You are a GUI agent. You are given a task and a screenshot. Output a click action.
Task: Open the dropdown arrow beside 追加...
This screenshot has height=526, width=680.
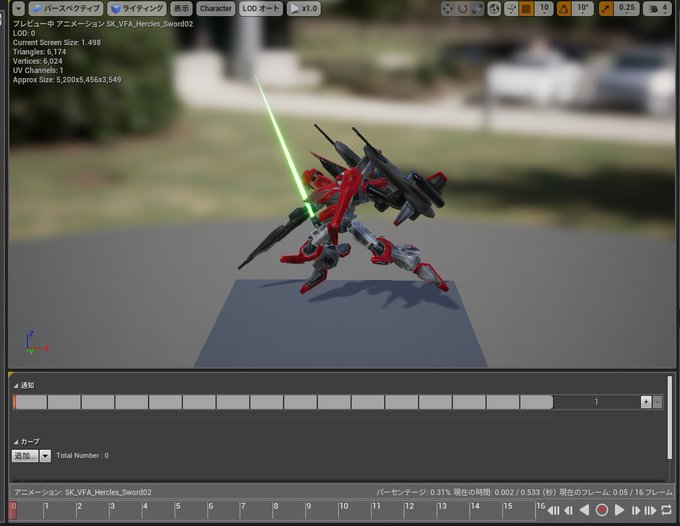tap(46, 456)
